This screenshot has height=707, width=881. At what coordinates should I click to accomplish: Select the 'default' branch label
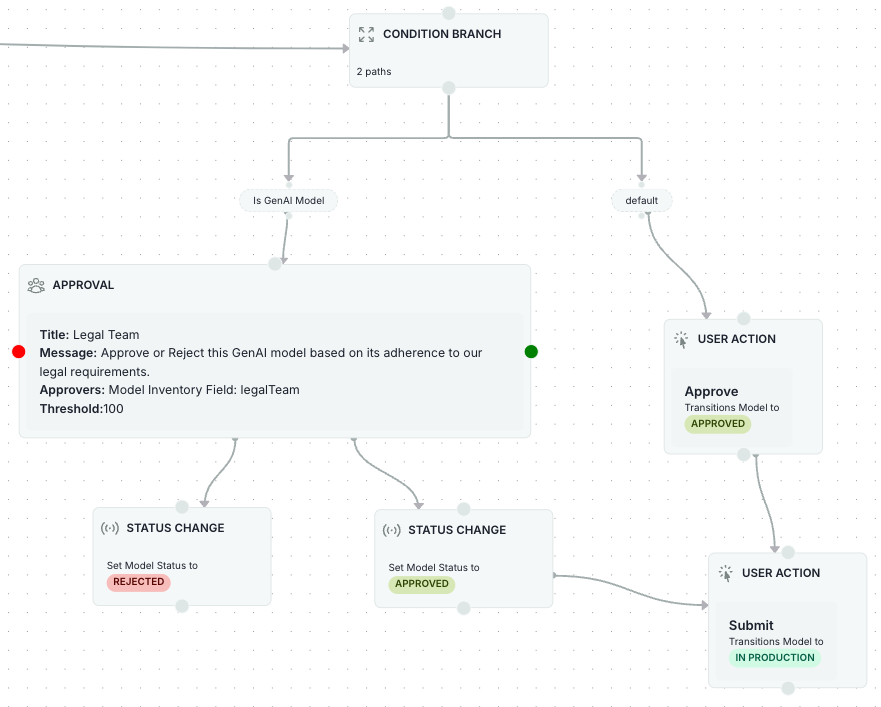click(641, 200)
